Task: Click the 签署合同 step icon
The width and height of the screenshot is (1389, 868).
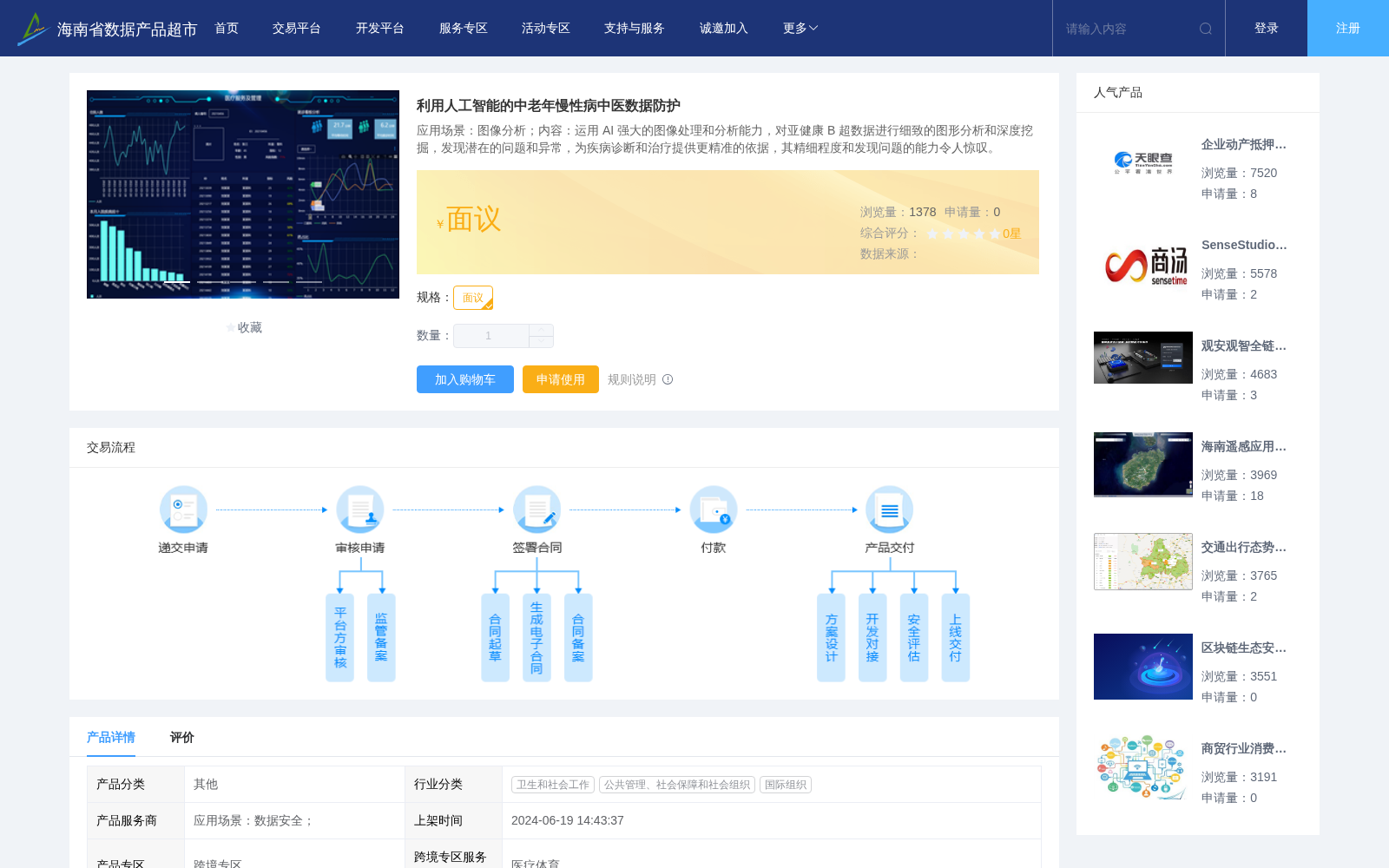Action: click(x=537, y=510)
